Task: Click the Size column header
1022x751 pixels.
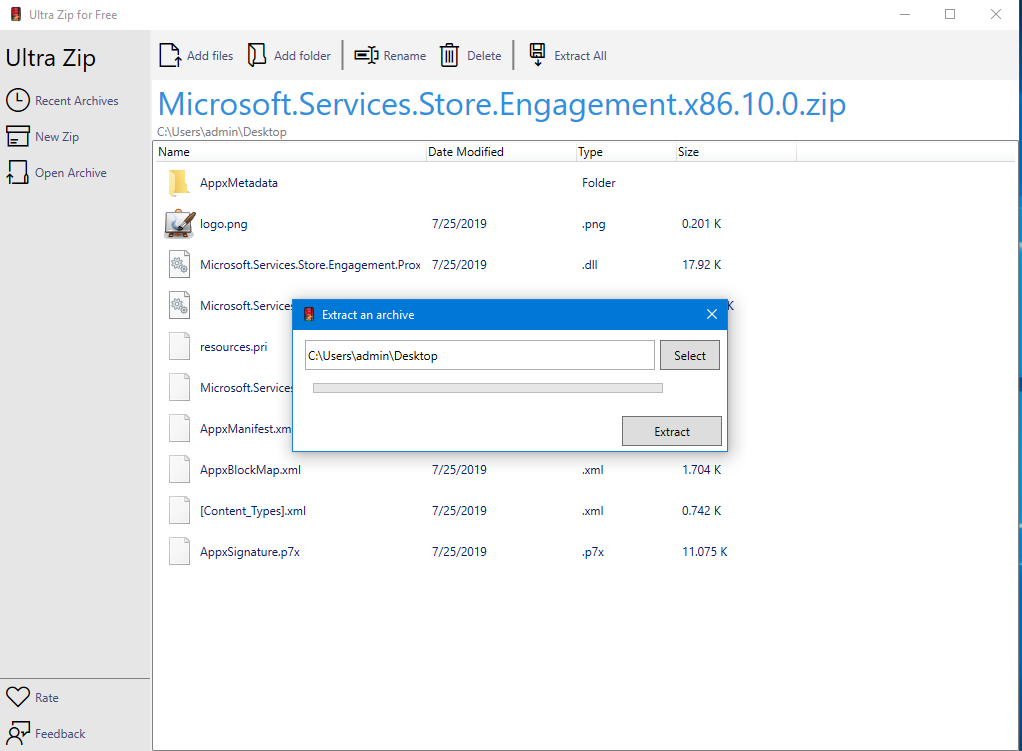Action: click(688, 152)
